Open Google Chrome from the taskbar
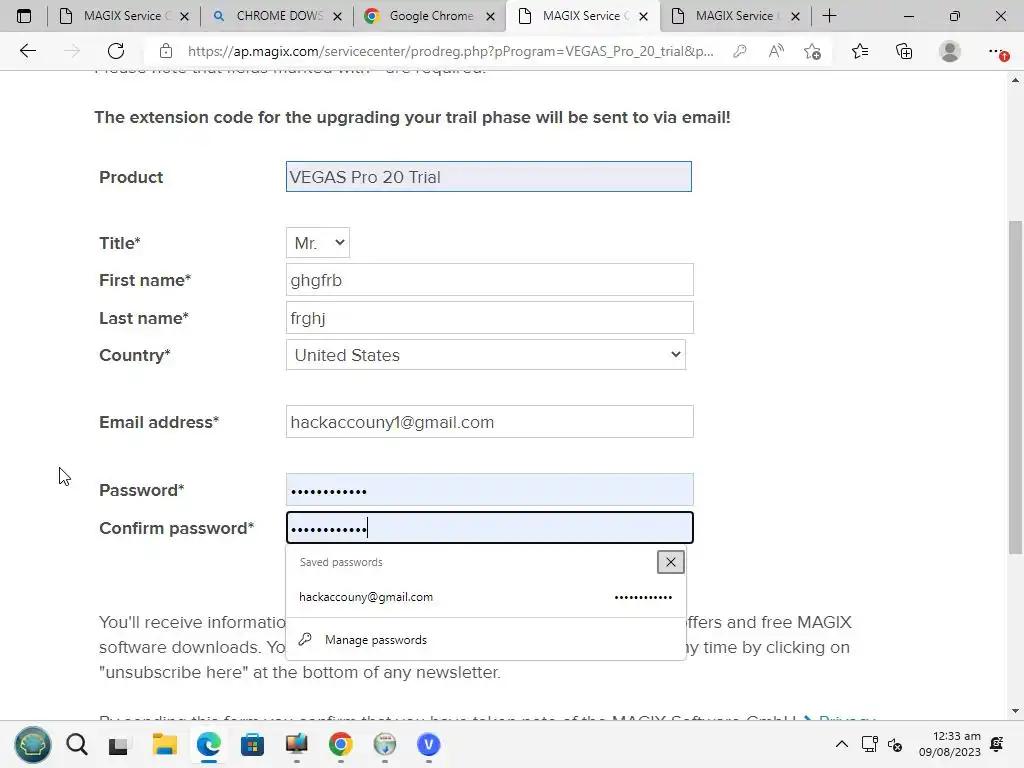 coord(340,744)
